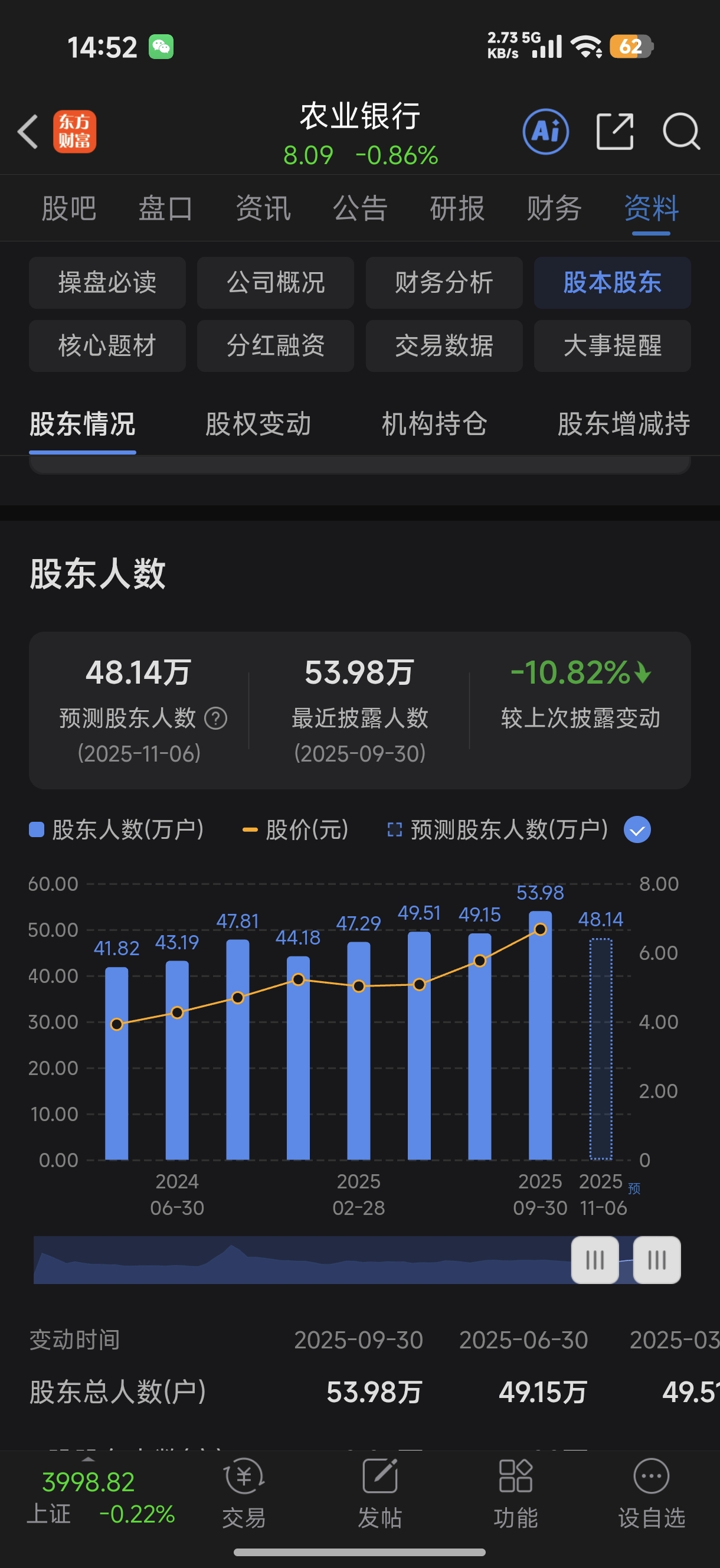The height and width of the screenshot is (1568, 720).
Task: Tap the 交易数据 button
Action: point(444,346)
